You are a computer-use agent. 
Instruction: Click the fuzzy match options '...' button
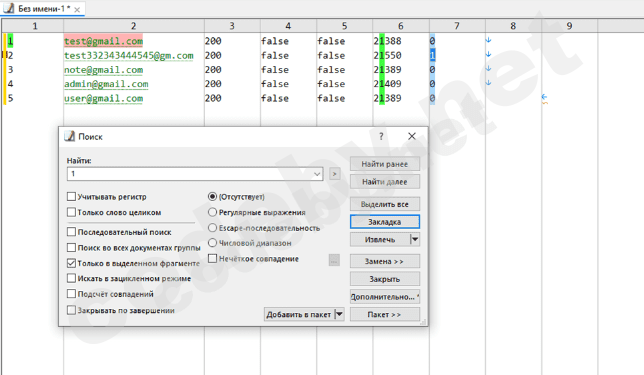tap(334, 260)
